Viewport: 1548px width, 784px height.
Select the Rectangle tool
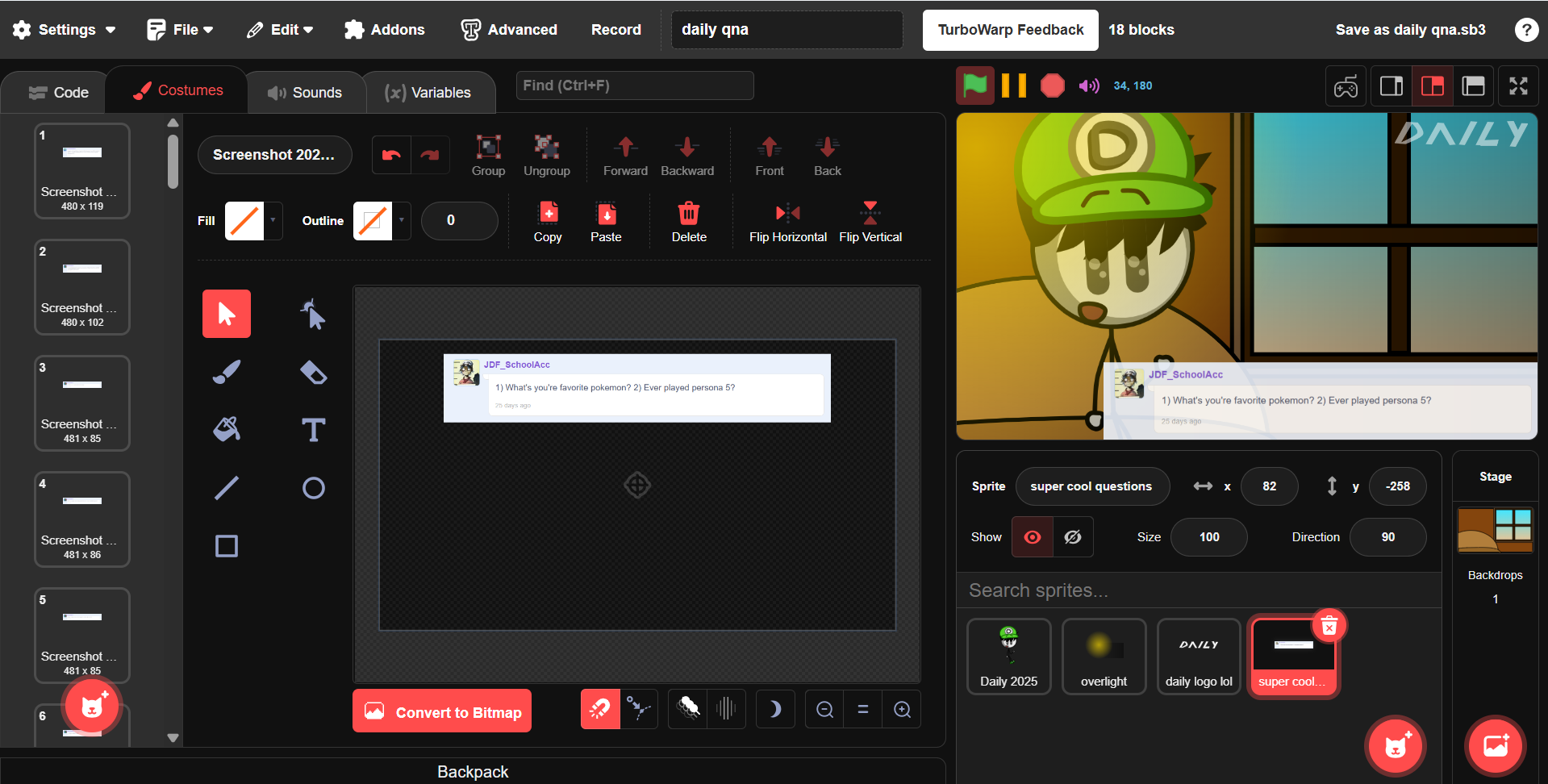click(x=227, y=546)
